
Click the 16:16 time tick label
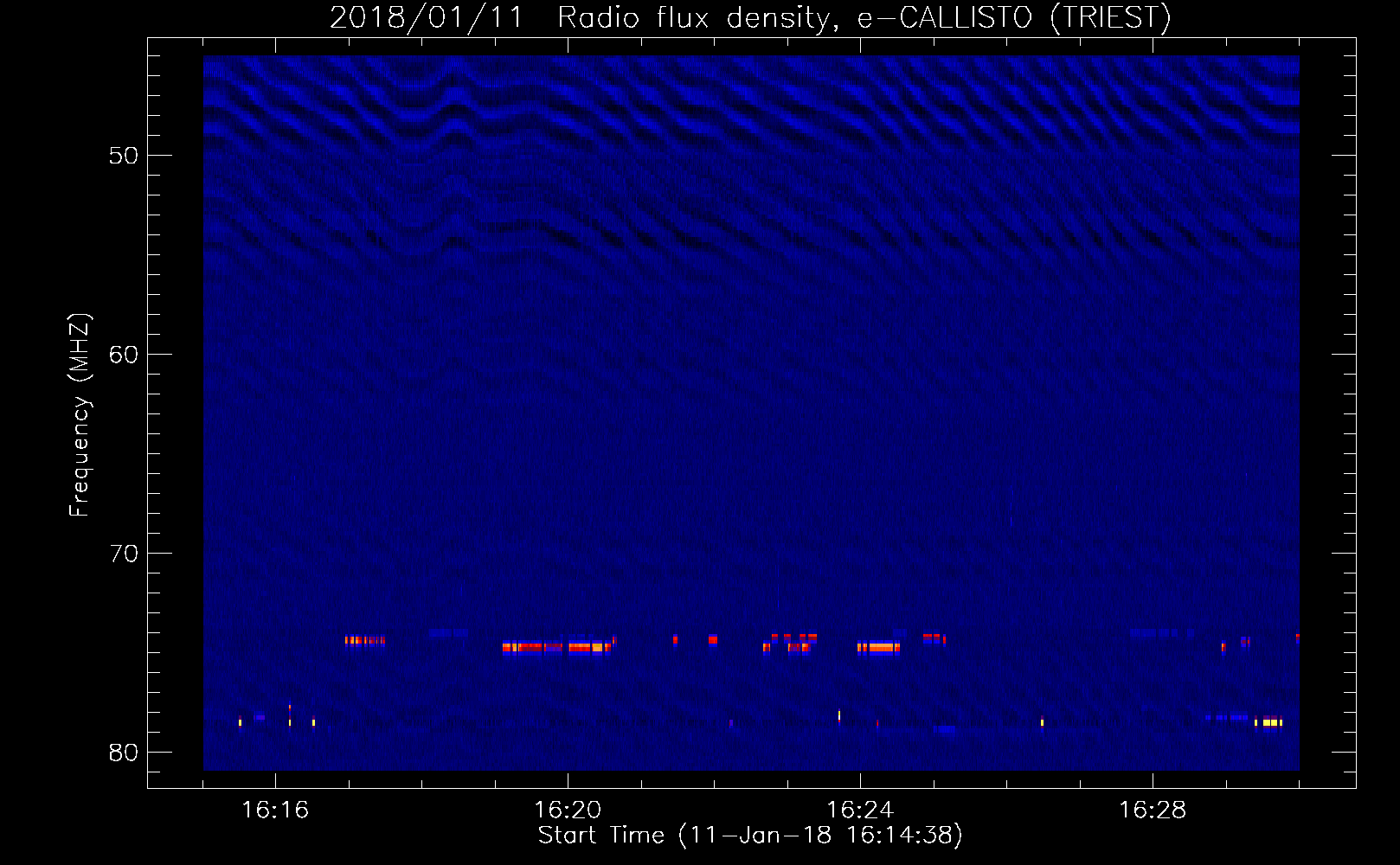275,810
